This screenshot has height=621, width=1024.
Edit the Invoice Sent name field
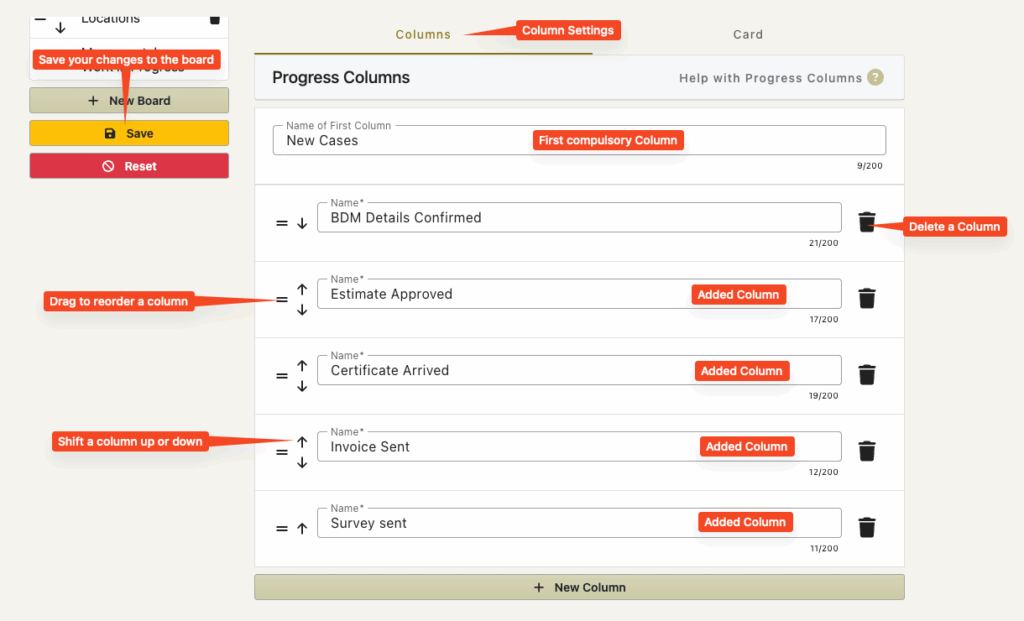coord(579,447)
